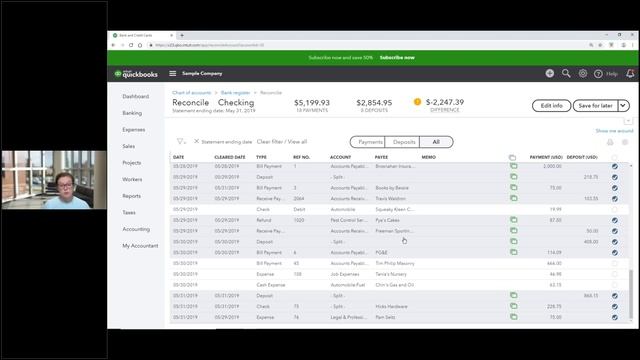
Task: Check the Squeaky Kleen 19.99 row circle
Action: (x=615, y=209)
